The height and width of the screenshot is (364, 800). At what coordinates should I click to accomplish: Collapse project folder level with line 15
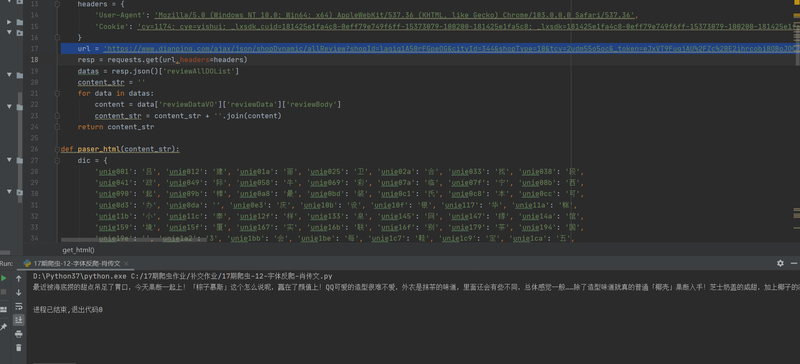click(9, 32)
